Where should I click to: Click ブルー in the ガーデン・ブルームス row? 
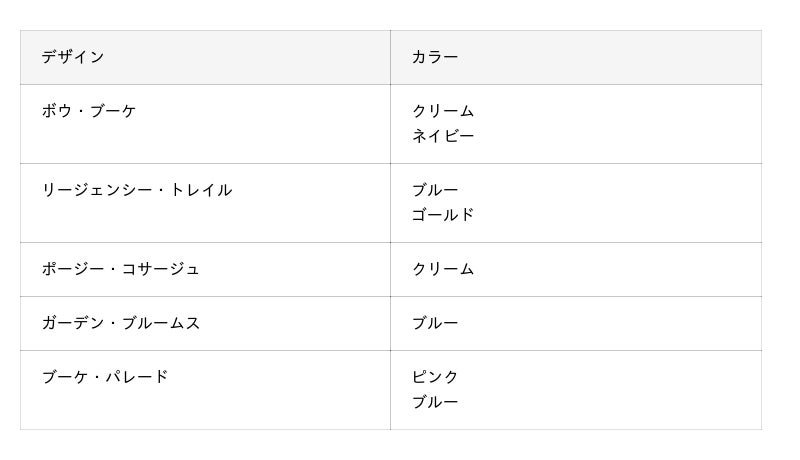click(435, 323)
